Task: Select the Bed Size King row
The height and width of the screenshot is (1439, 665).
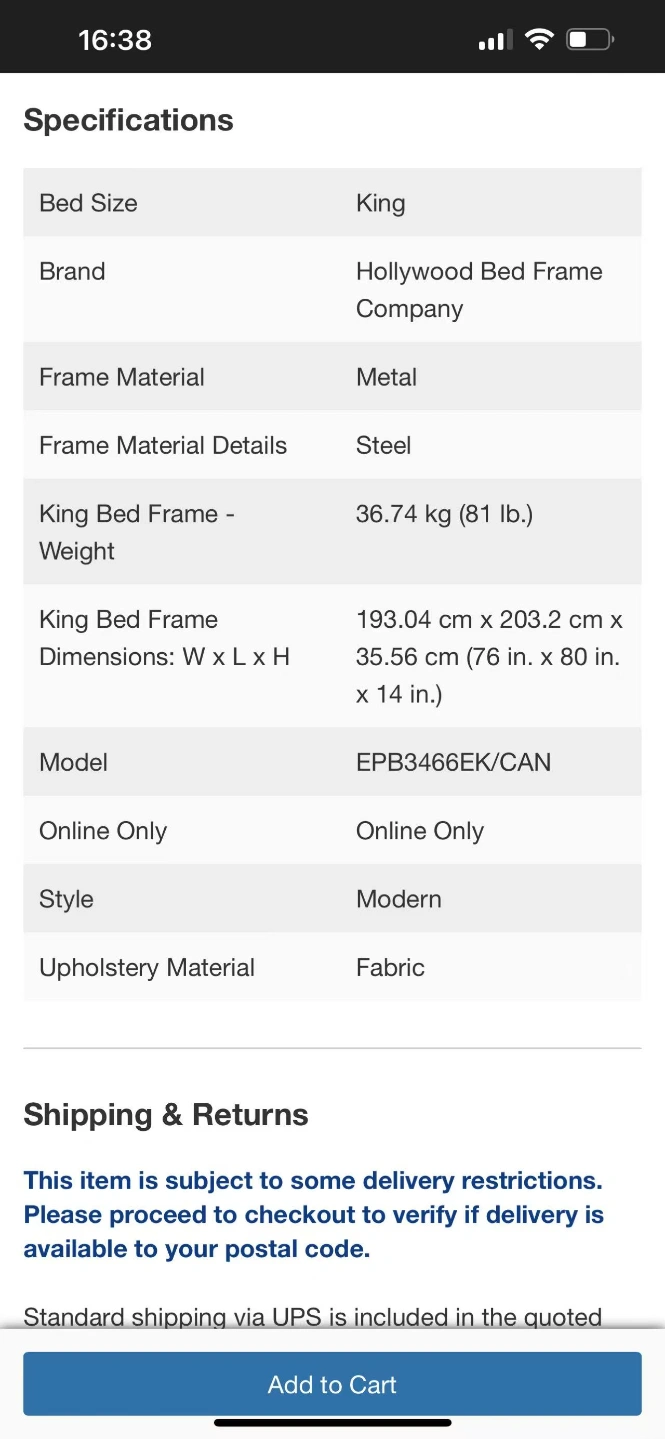Action: coord(332,203)
